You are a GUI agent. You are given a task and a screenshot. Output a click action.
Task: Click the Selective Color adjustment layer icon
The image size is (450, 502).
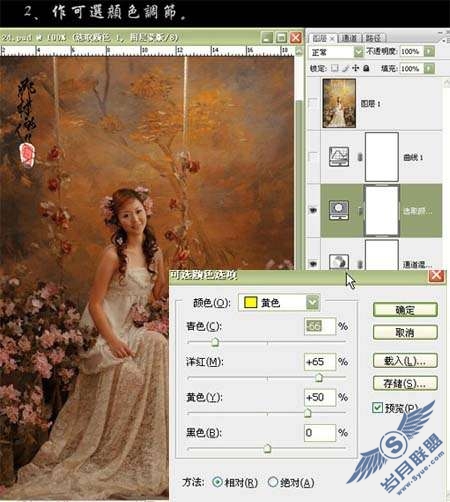click(339, 210)
